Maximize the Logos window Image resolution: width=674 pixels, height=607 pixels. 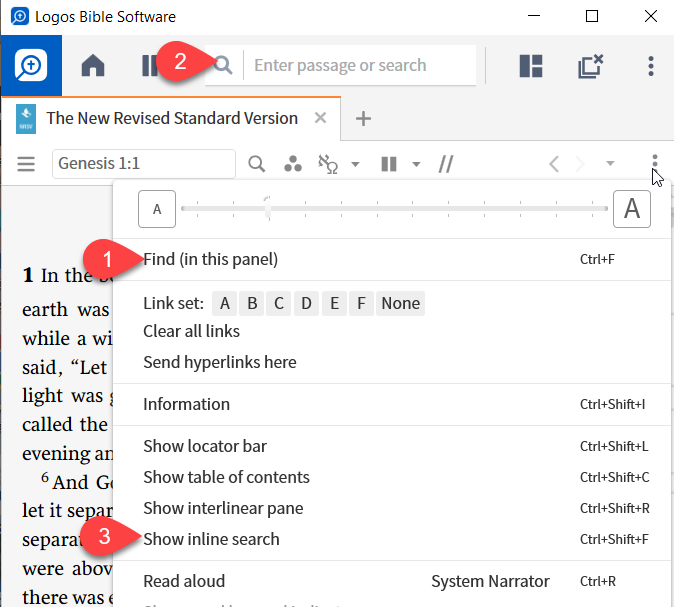(592, 16)
